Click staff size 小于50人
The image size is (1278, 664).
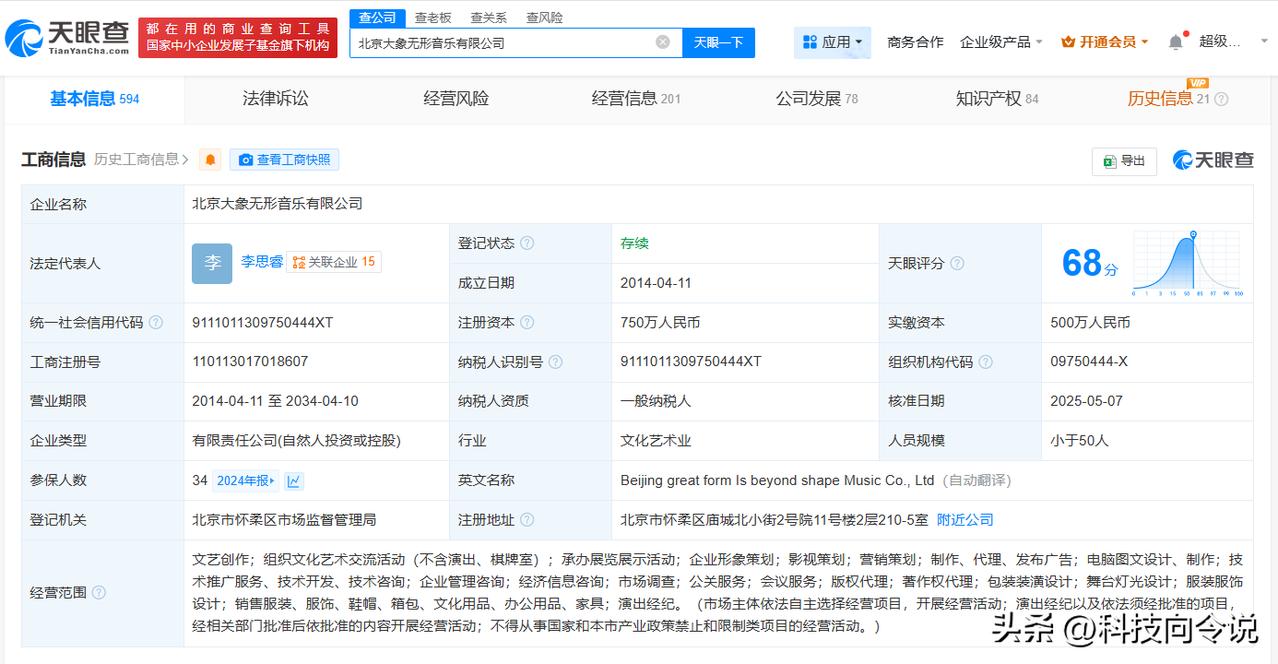[1079, 440]
